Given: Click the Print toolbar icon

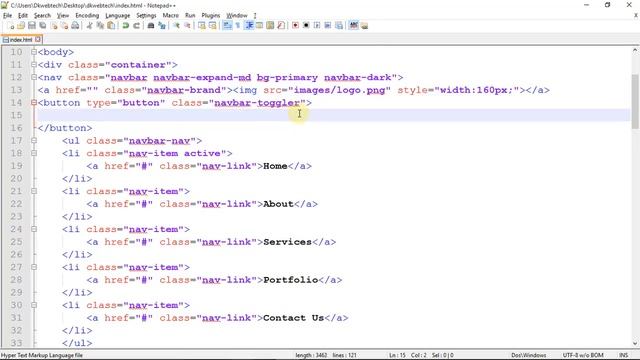Looking at the screenshot, I should click(75, 26).
